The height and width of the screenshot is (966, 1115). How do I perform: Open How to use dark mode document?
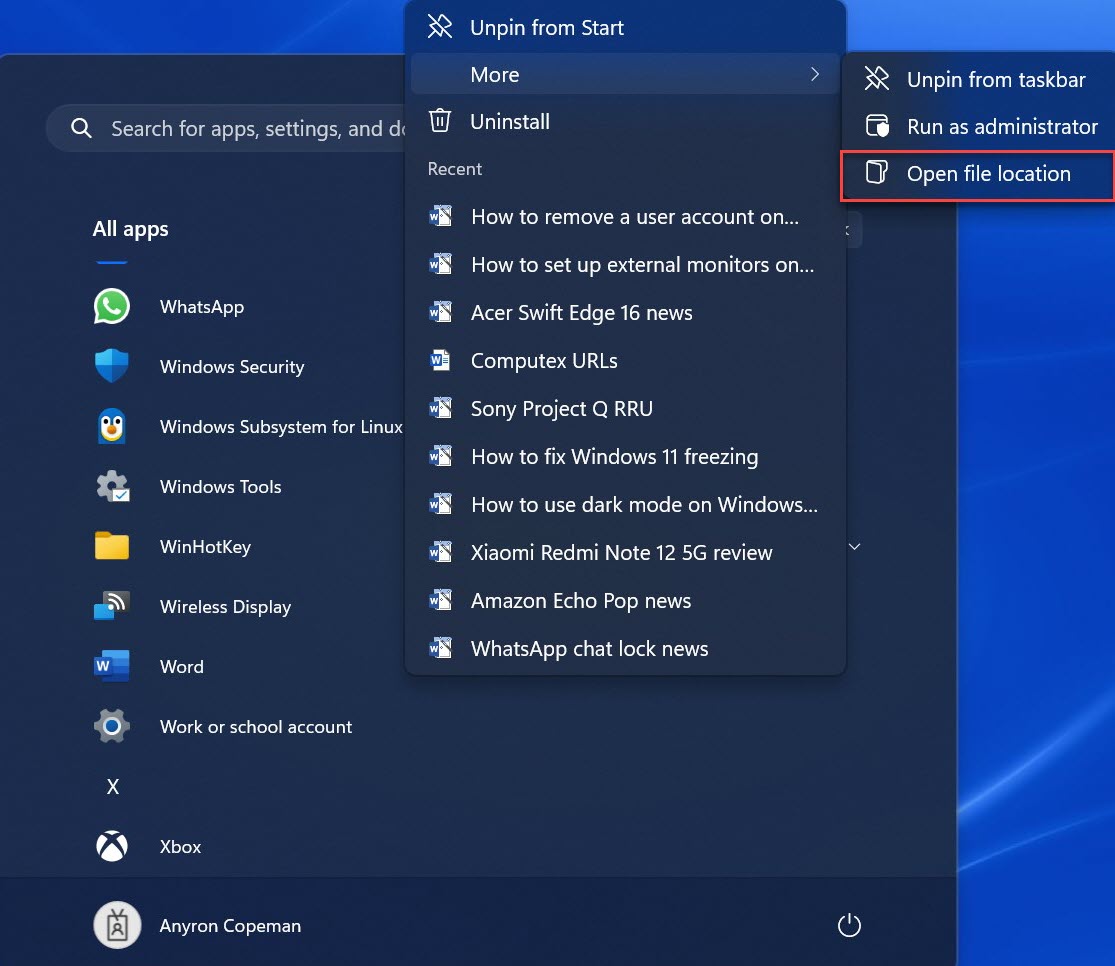pyautogui.click(x=625, y=504)
